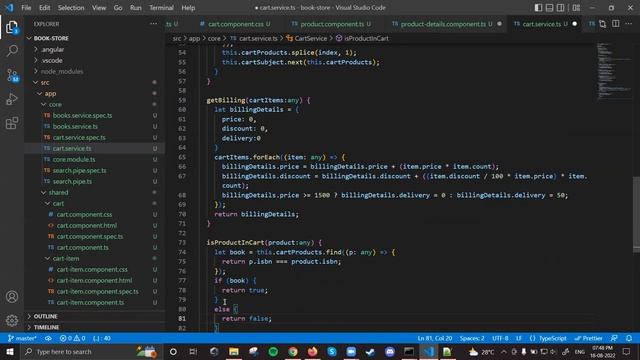
Task: Click the code minimap overview
Action: click(614, 71)
